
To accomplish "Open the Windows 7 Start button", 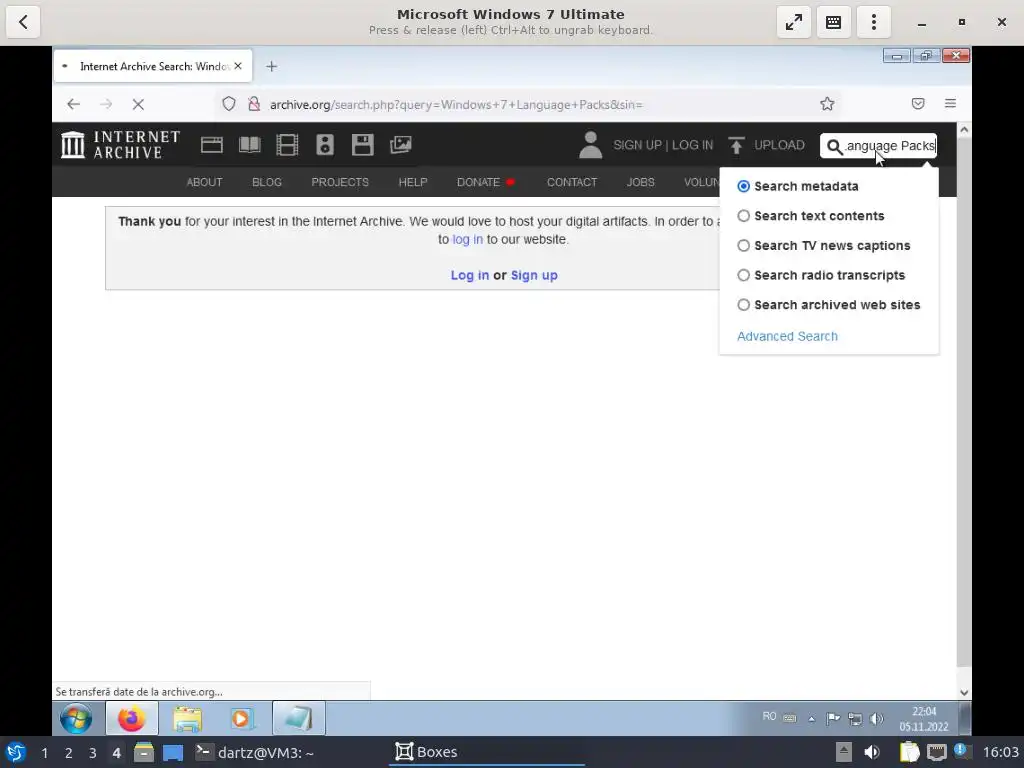I will tap(76, 718).
